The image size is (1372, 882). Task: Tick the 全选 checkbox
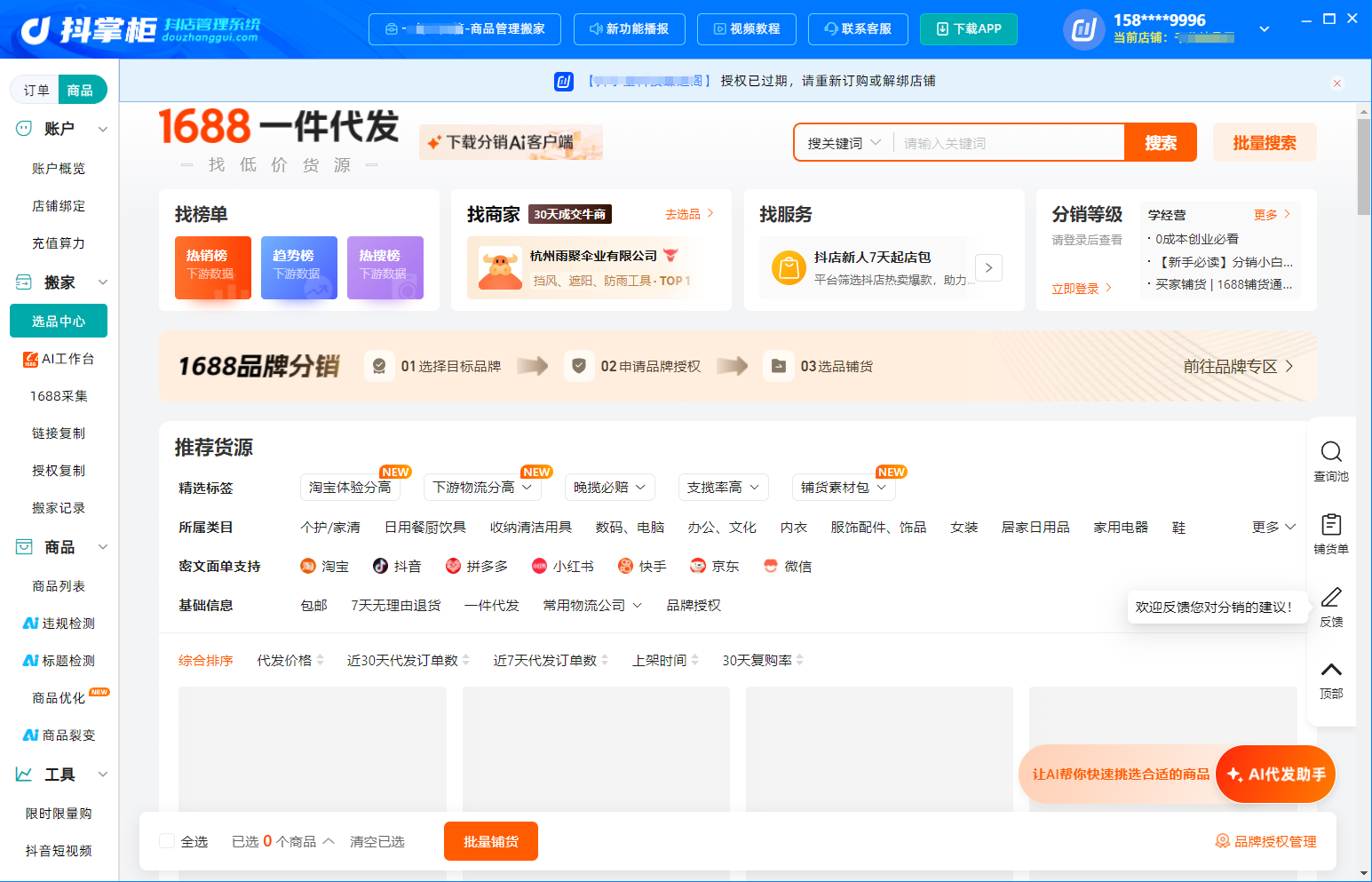[x=167, y=841]
